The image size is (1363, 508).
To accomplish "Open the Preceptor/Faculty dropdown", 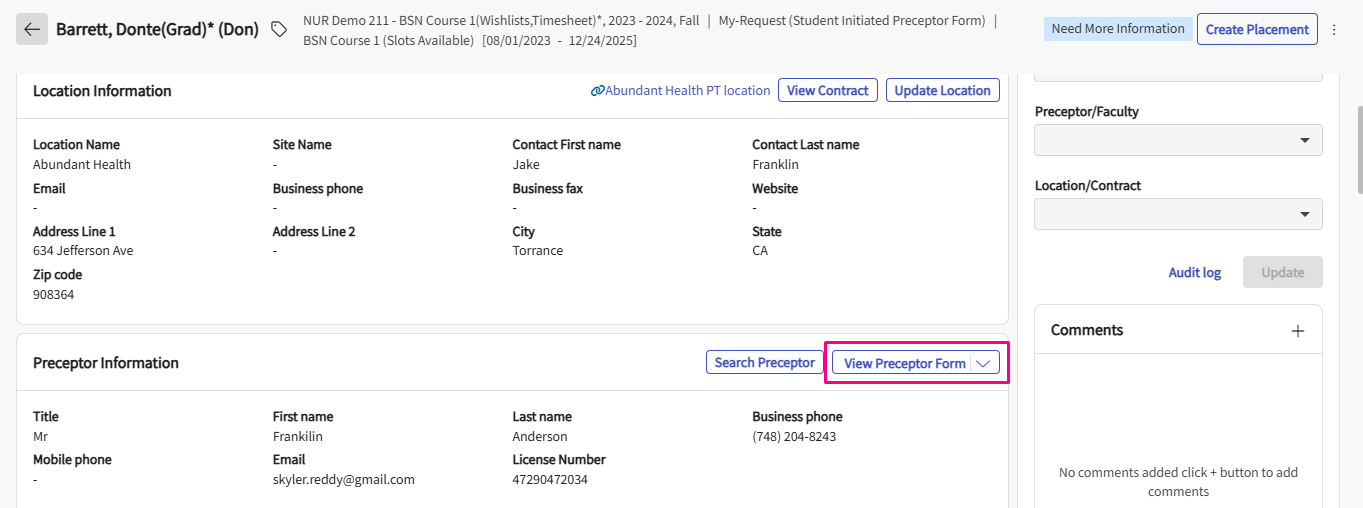I will click(1178, 140).
